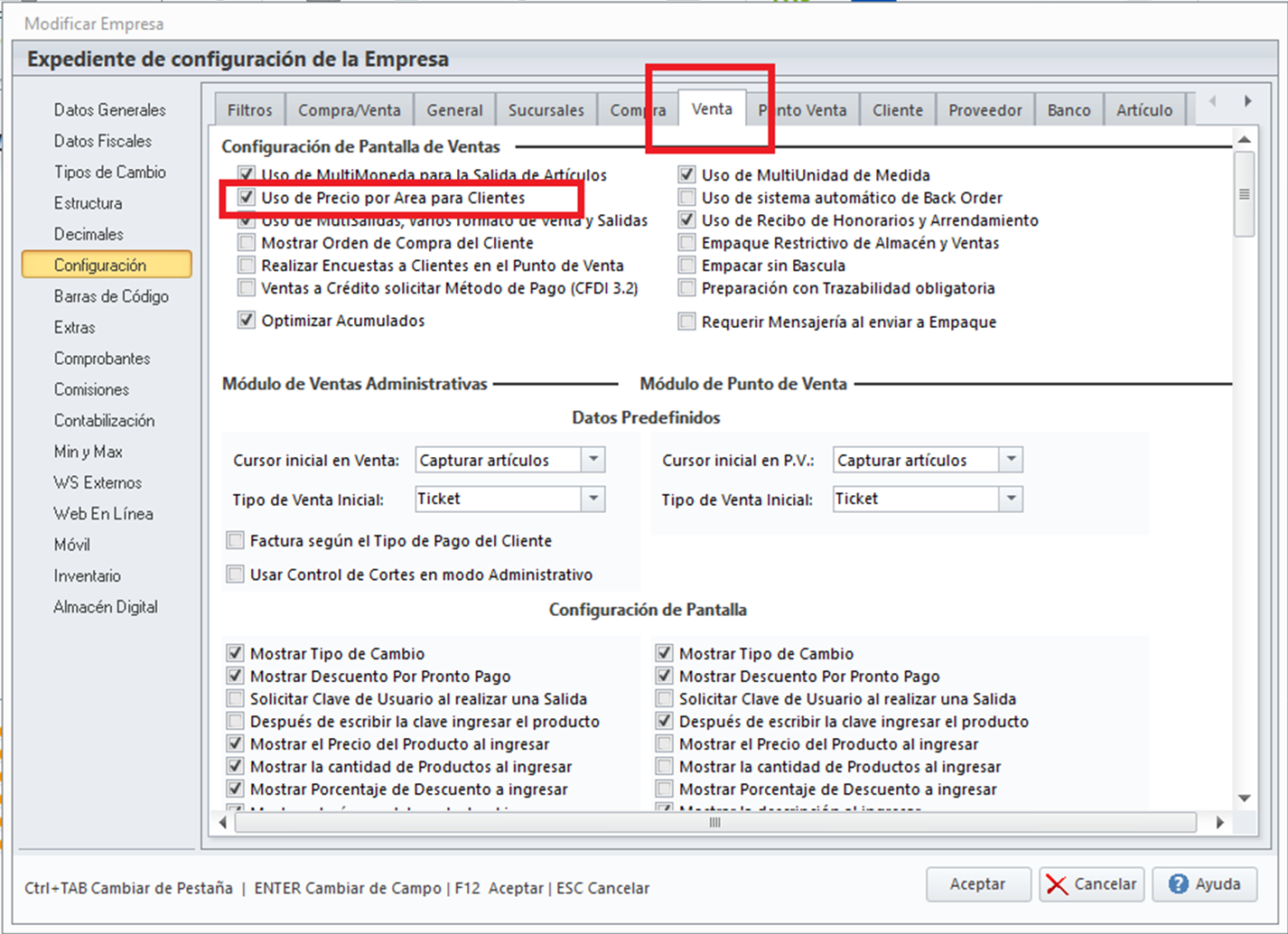Toggle Uso de Precio por Area para Clientes

[247, 198]
